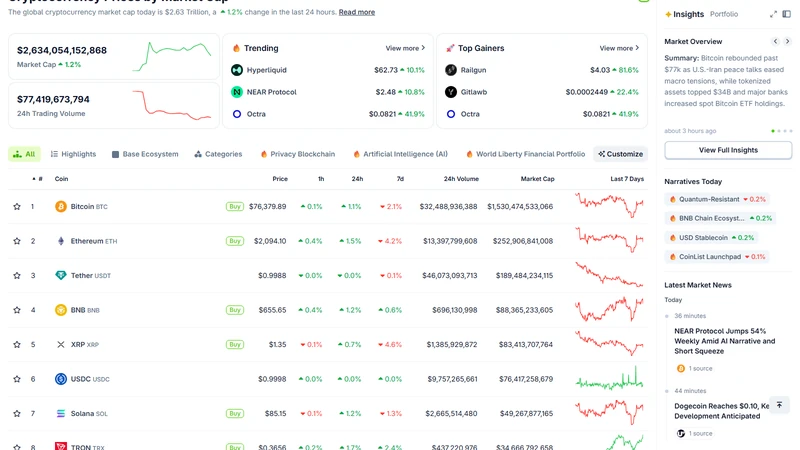Sort by 24h change column
The height and width of the screenshot is (450, 800).
(357, 179)
